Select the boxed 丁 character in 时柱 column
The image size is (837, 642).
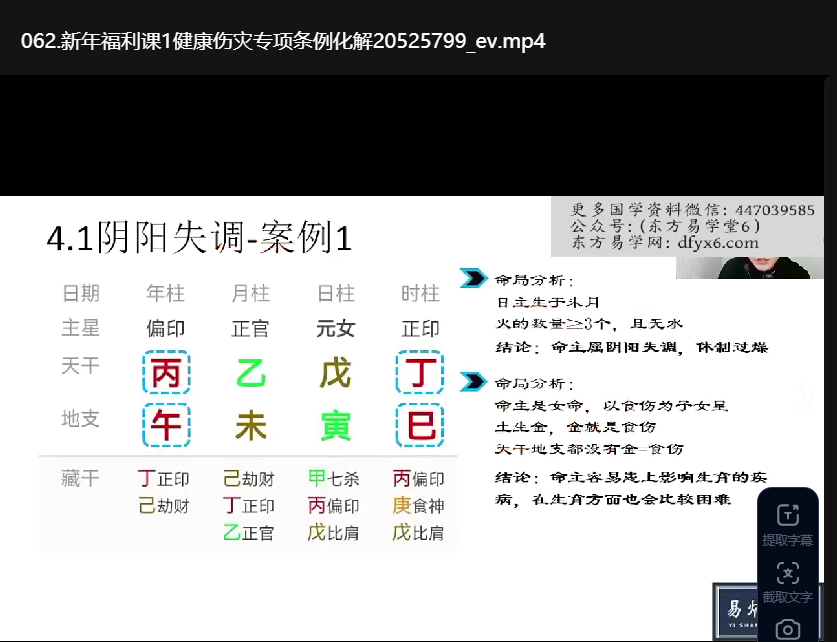coord(420,373)
